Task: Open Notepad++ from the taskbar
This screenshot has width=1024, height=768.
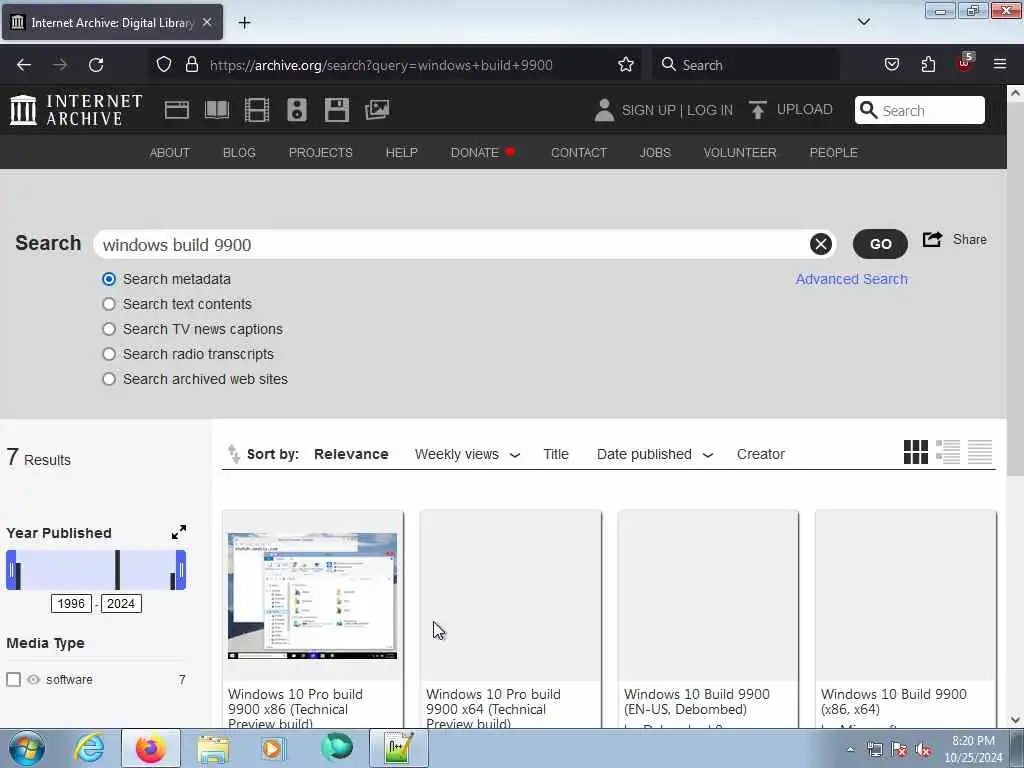Action: coord(398,748)
